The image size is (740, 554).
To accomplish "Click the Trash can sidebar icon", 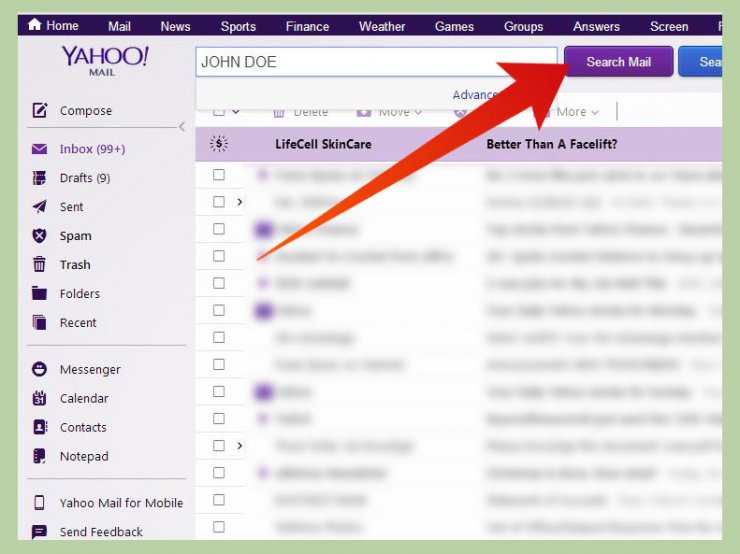I will 39,264.
